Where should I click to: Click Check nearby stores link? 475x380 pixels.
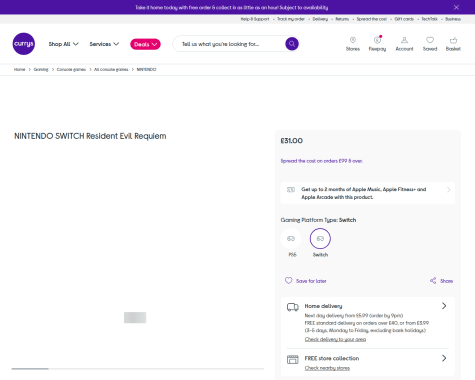tap(327, 368)
